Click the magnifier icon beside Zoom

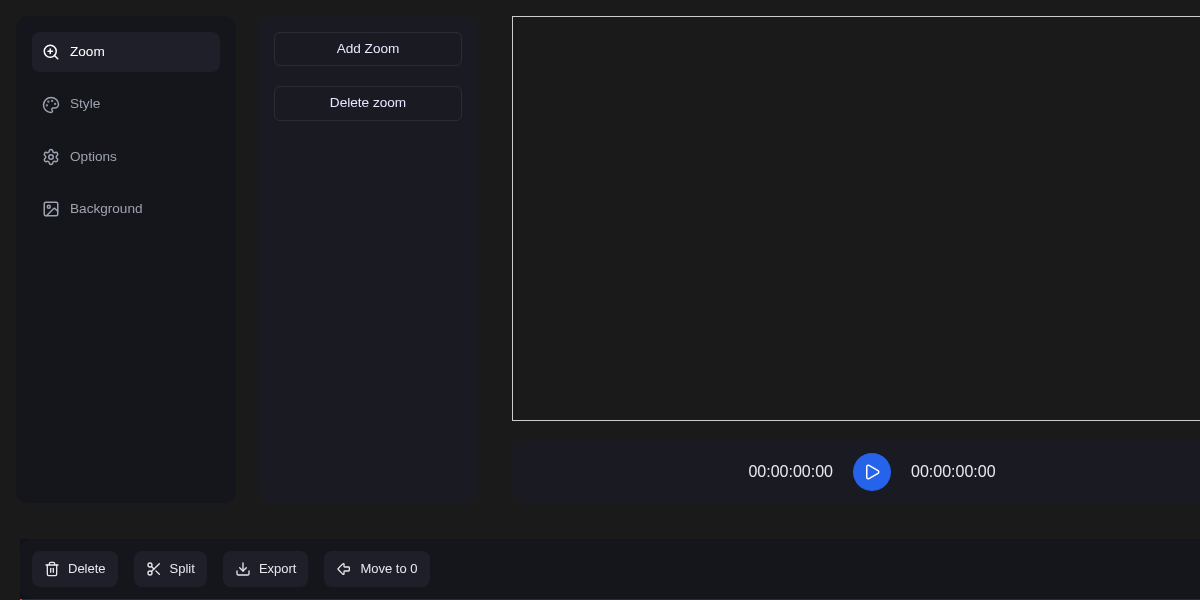(x=51, y=52)
